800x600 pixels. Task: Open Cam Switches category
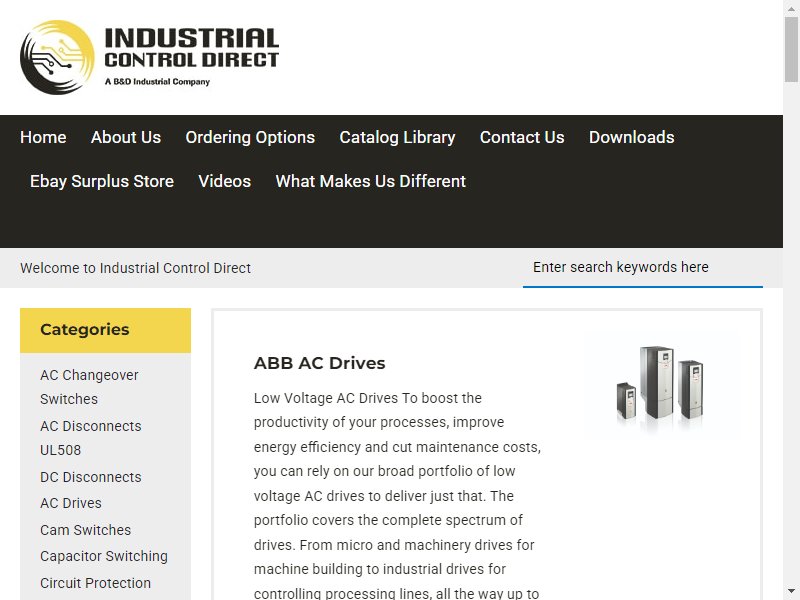(86, 530)
